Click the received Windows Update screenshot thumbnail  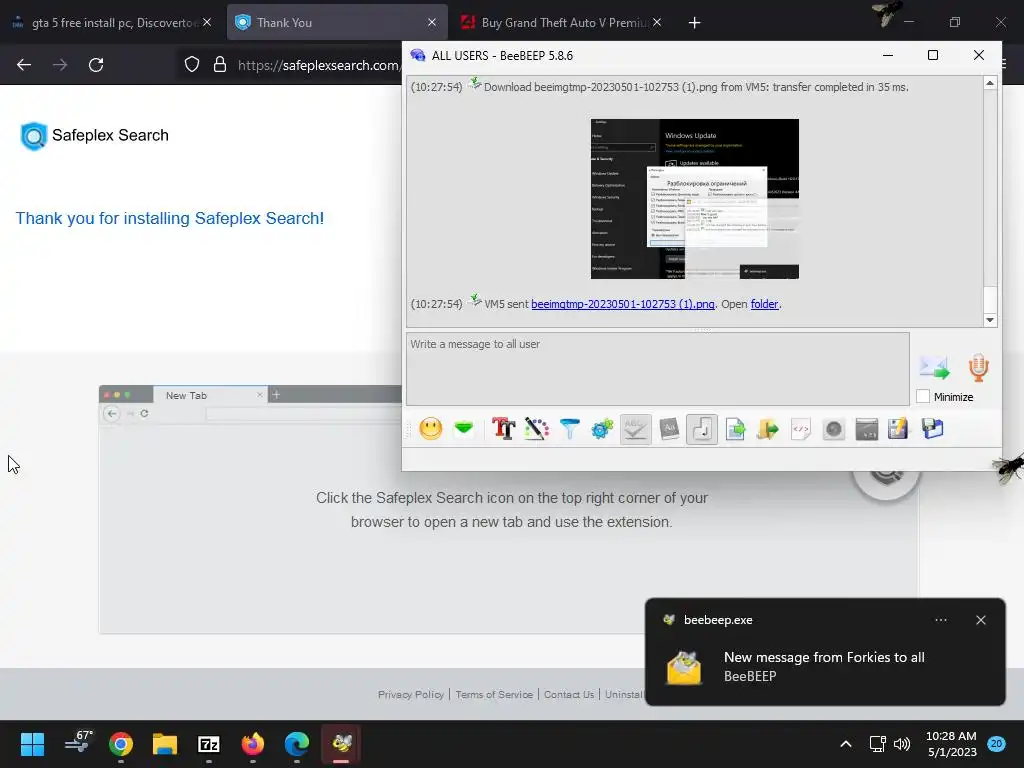[695, 199]
